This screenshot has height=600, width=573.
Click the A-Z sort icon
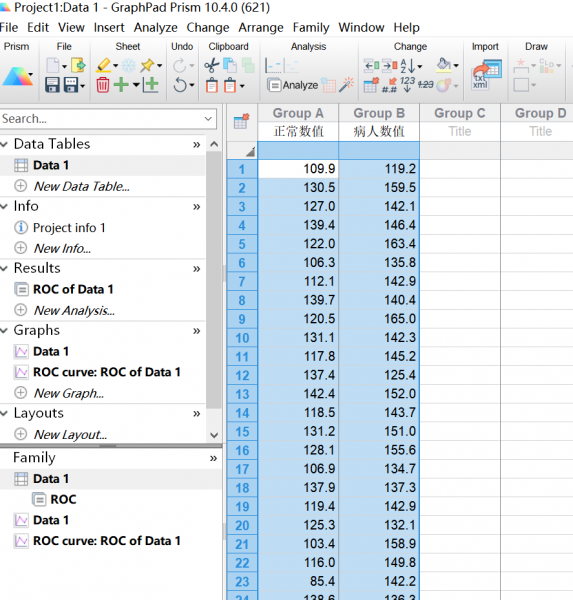click(407, 66)
